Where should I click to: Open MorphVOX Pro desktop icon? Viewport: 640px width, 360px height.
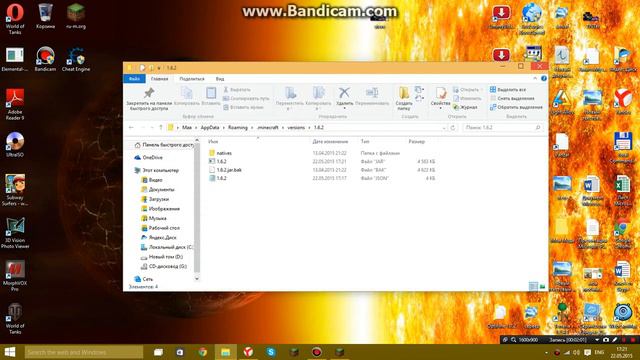click(15, 276)
